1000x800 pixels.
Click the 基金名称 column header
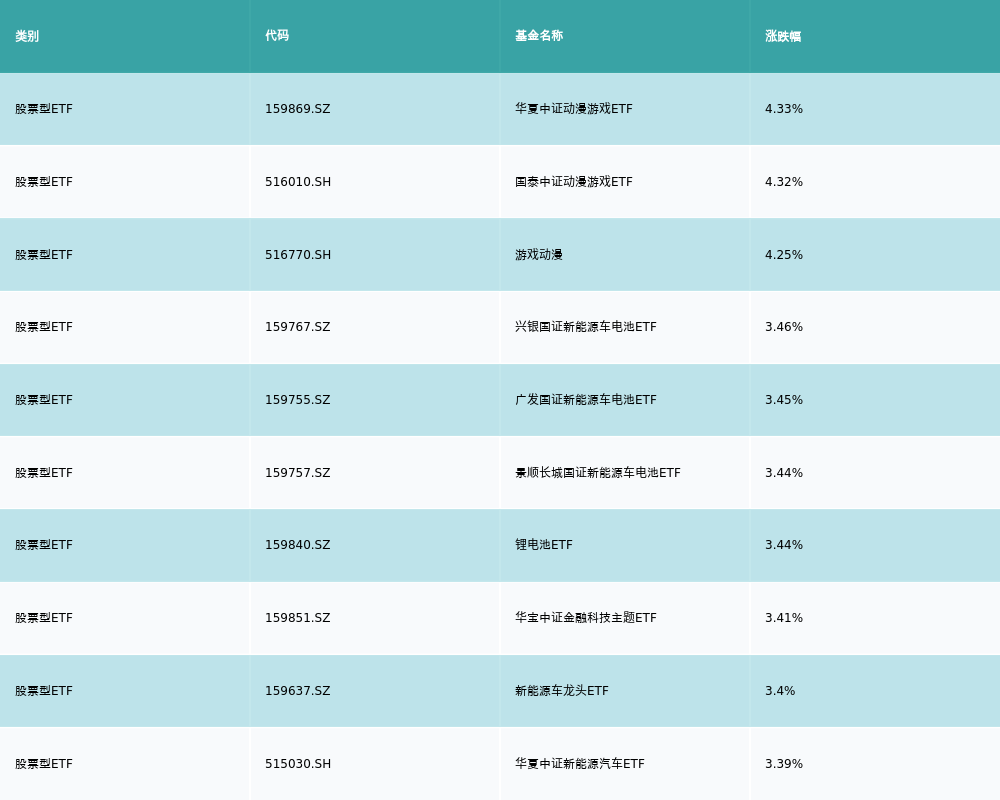pos(539,36)
